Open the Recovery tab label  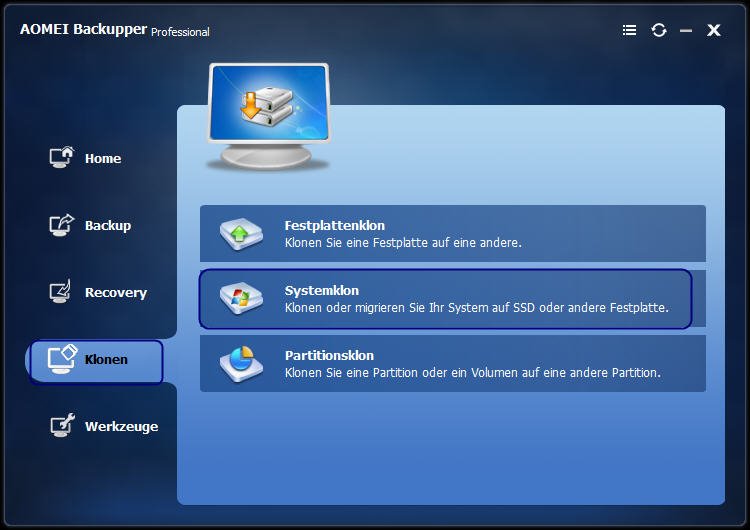(x=116, y=292)
